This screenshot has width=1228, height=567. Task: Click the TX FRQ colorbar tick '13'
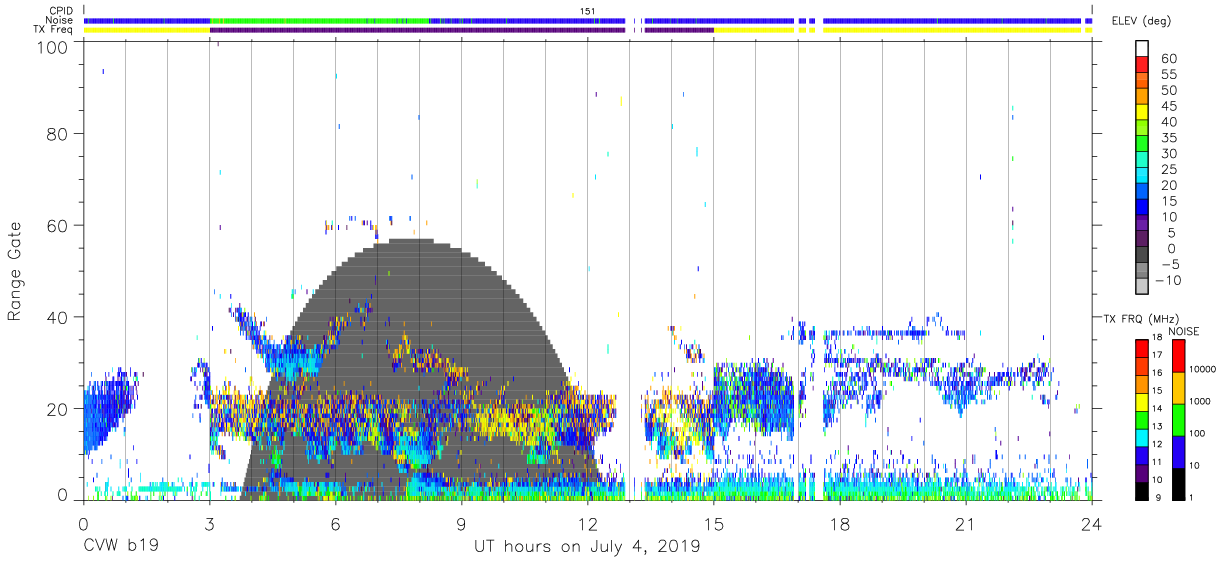point(1157,426)
